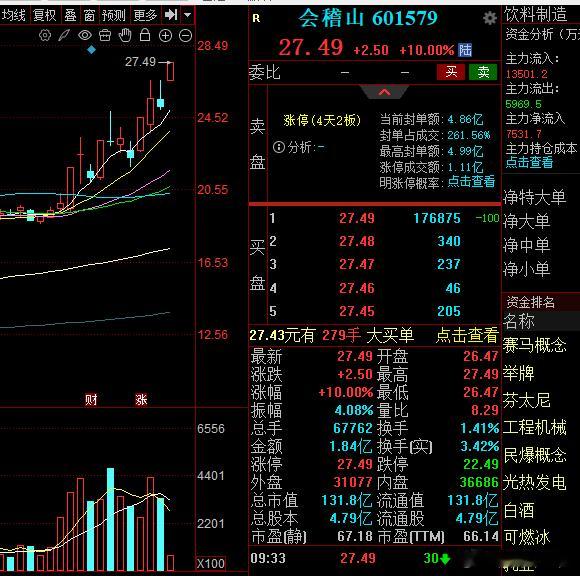Toggle the eye visibility icon
580x576 pixels.
(x=85, y=36)
